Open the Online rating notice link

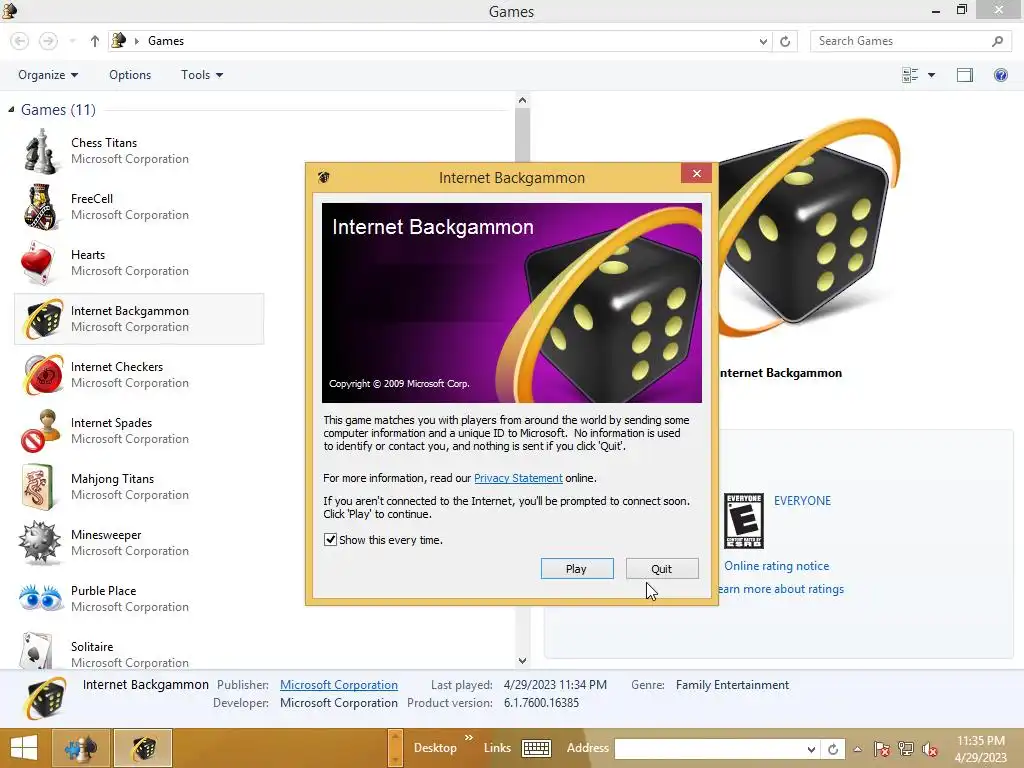(x=776, y=566)
